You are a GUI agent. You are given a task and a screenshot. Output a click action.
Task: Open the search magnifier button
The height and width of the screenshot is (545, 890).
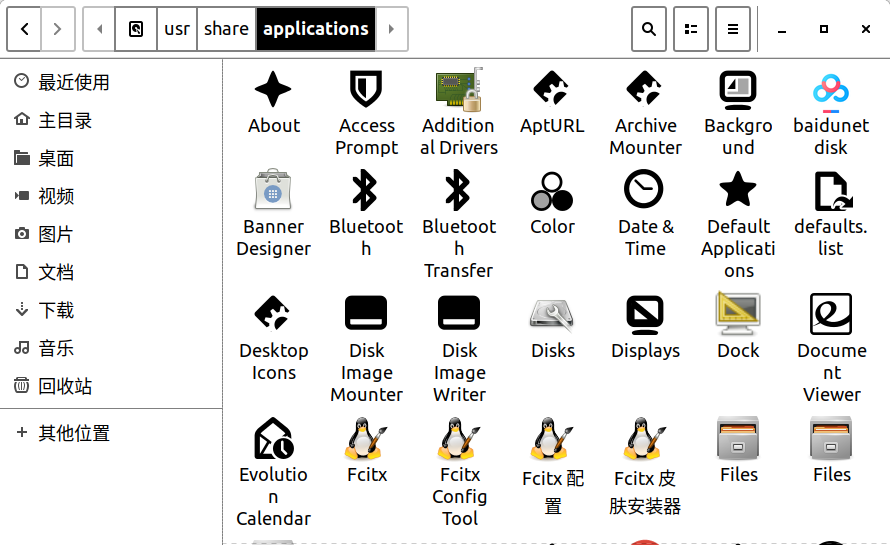click(x=649, y=29)
